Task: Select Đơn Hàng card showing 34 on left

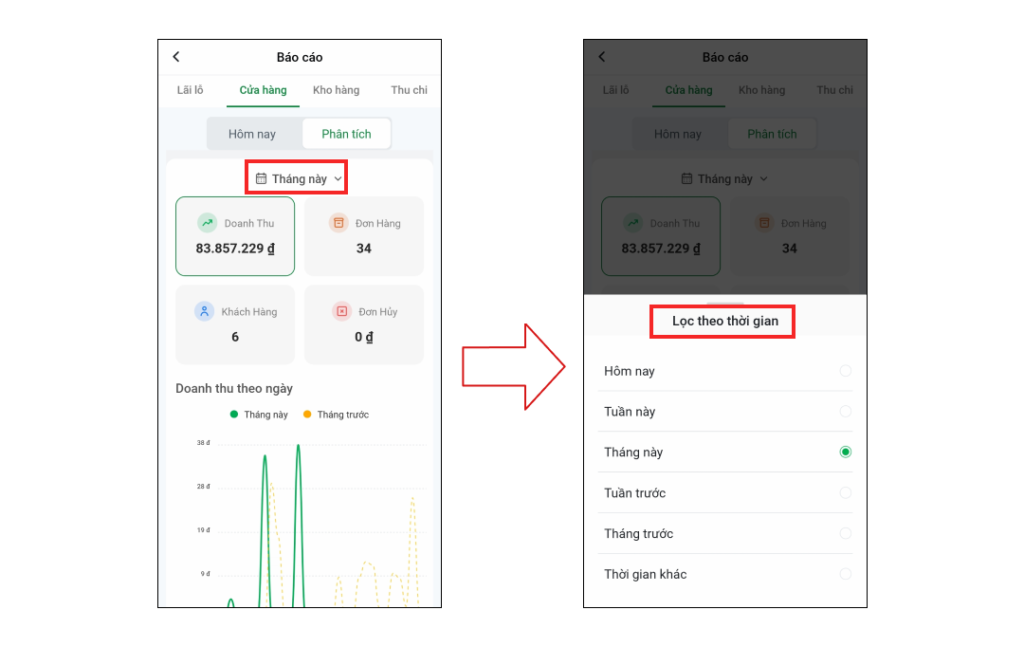Action: coord(364,236)
